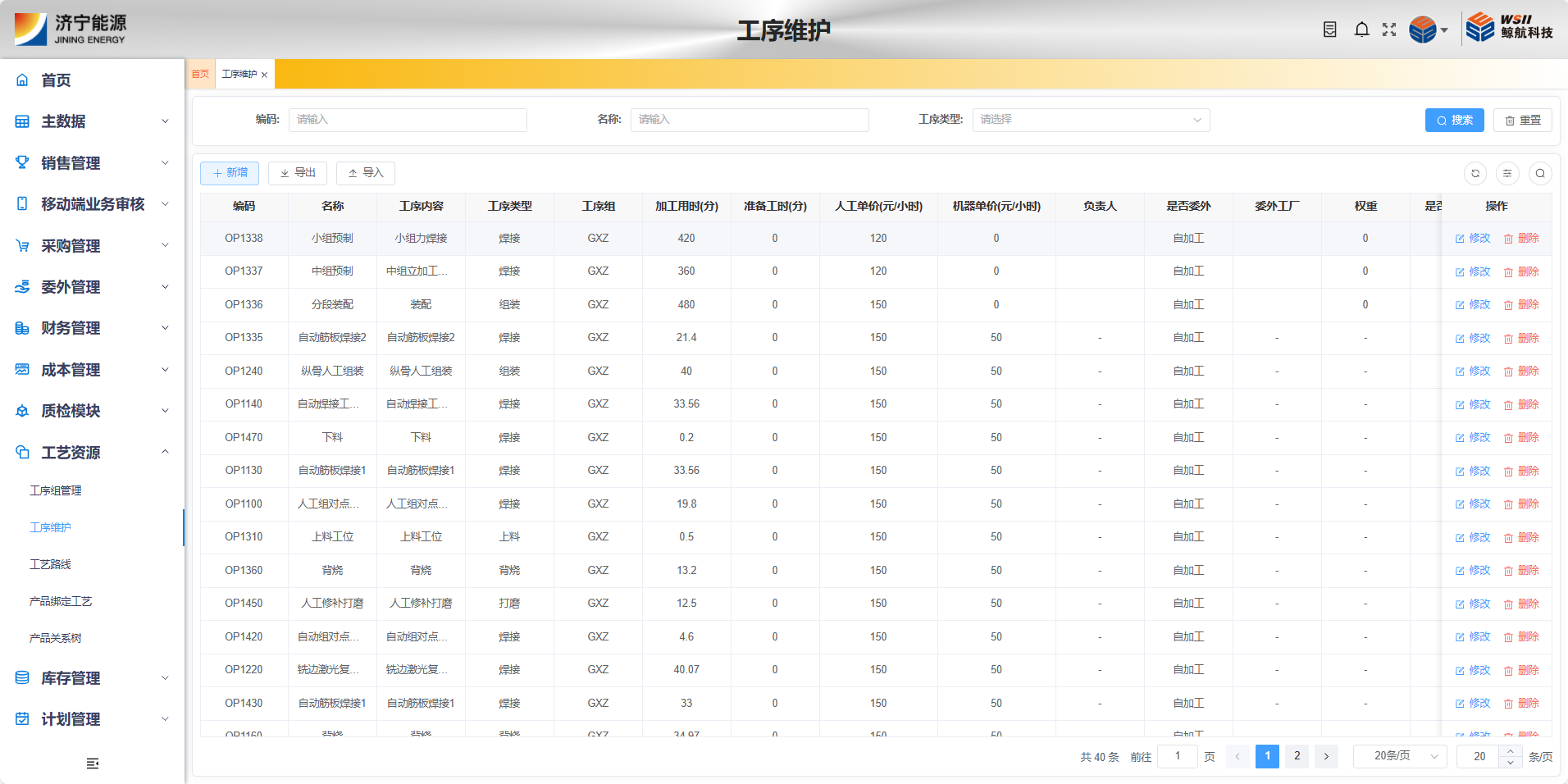Viewport: 1568px width, 784px height.
Task: Switch to the 首页 tab
Action: point(200,74)
